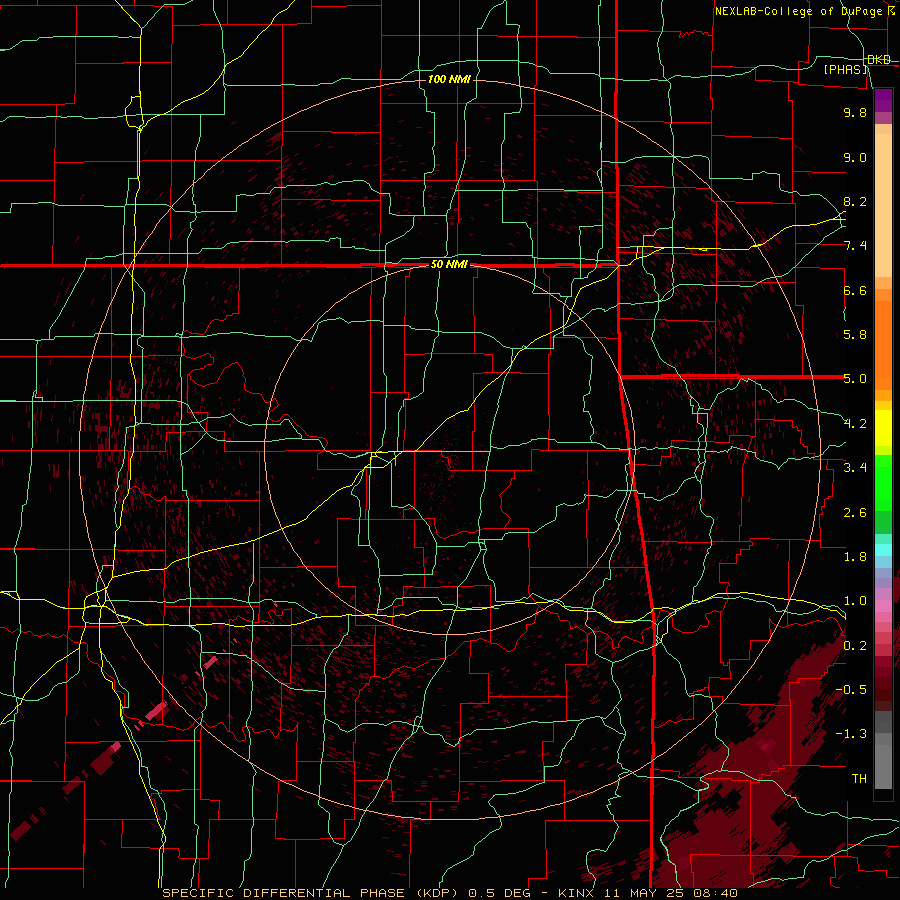Click the -0.5 scale label

(852, 690)
